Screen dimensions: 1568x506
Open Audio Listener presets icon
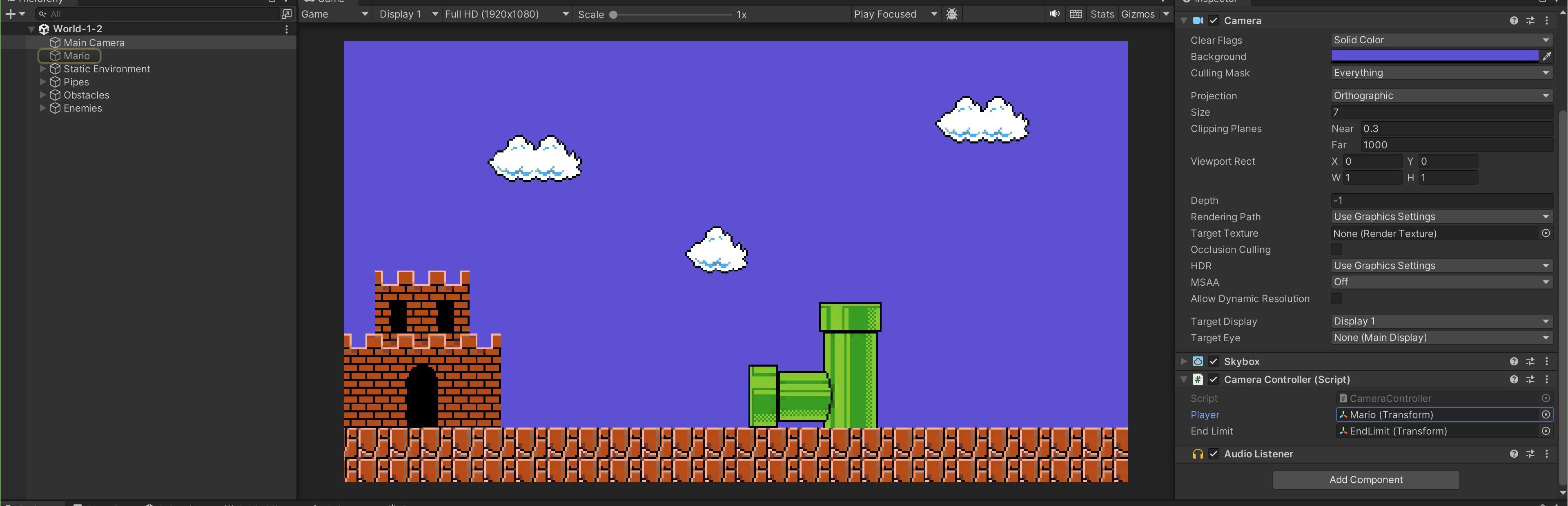click(x=1530, y=454)
